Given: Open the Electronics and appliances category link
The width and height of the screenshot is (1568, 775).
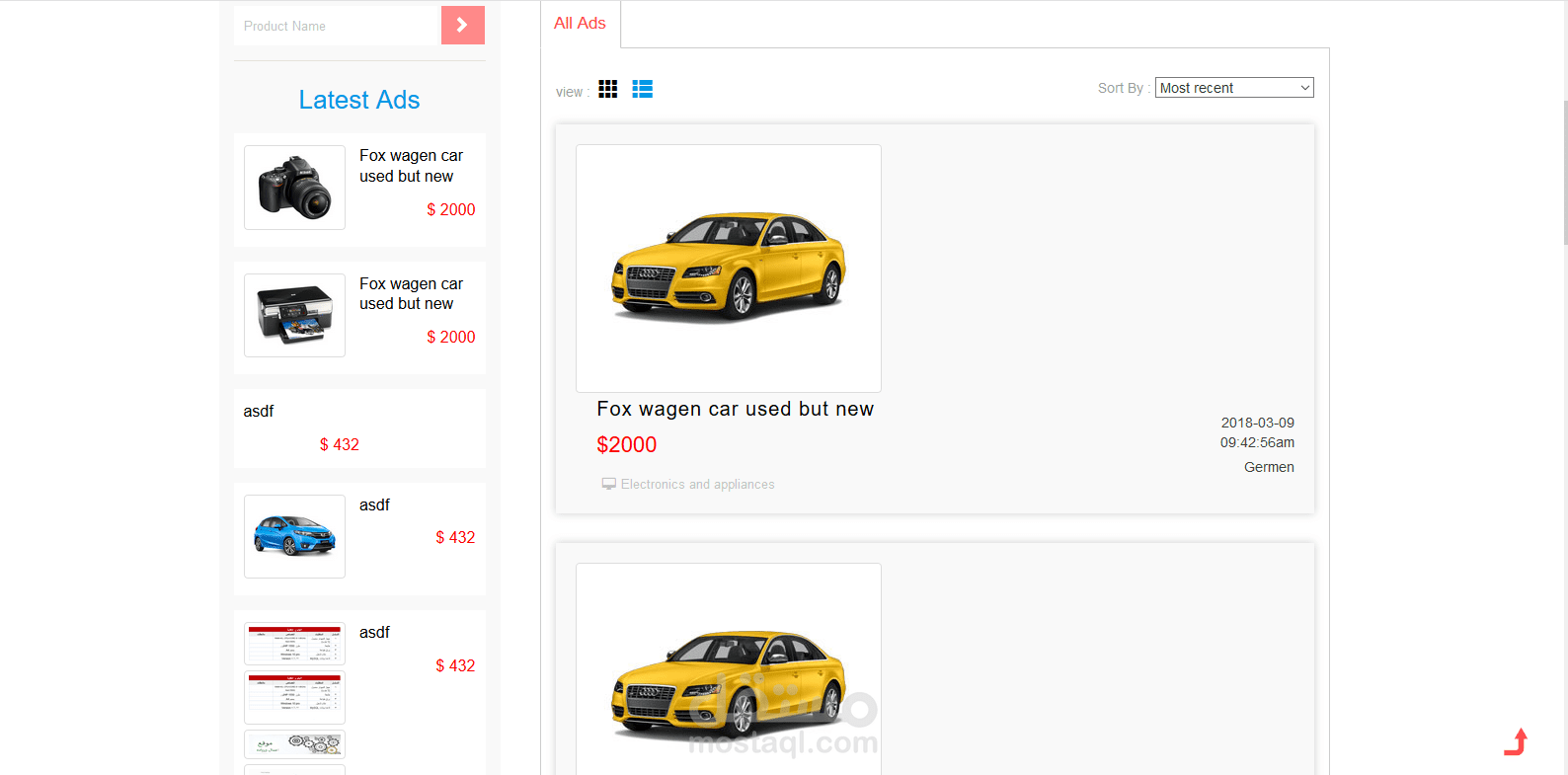Looking at the screenshot, I should 697,485.
